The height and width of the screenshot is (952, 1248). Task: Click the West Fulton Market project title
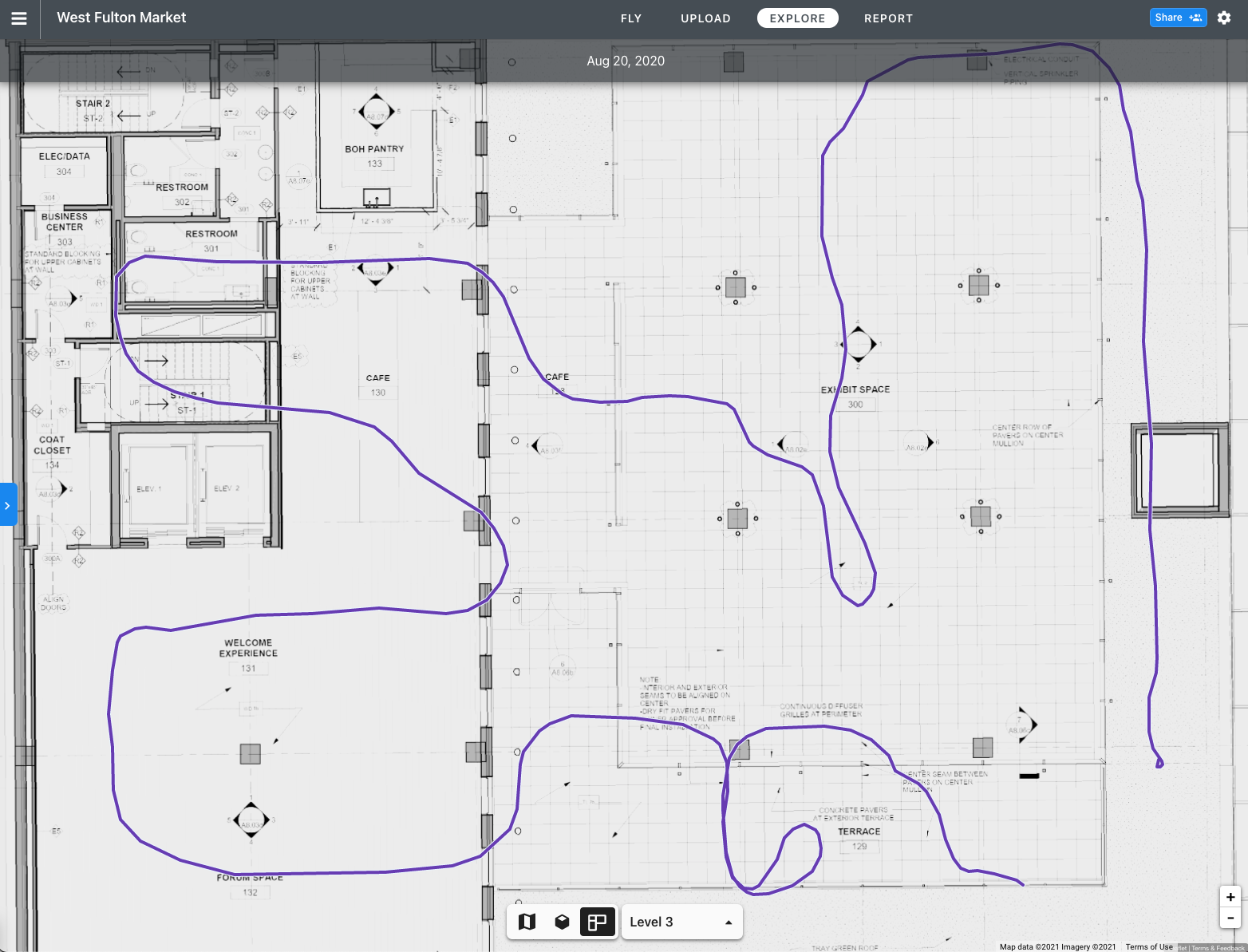121,18
